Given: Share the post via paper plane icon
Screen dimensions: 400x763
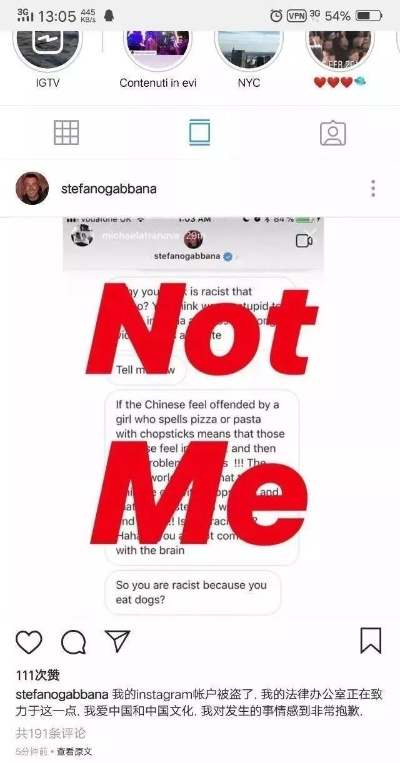Looking at the screenshot, I should [x=117, y=641].
